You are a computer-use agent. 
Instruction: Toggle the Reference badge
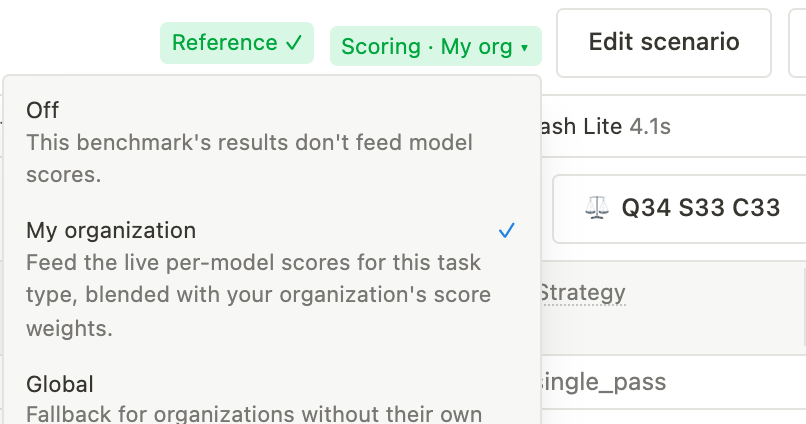[237, 43]
